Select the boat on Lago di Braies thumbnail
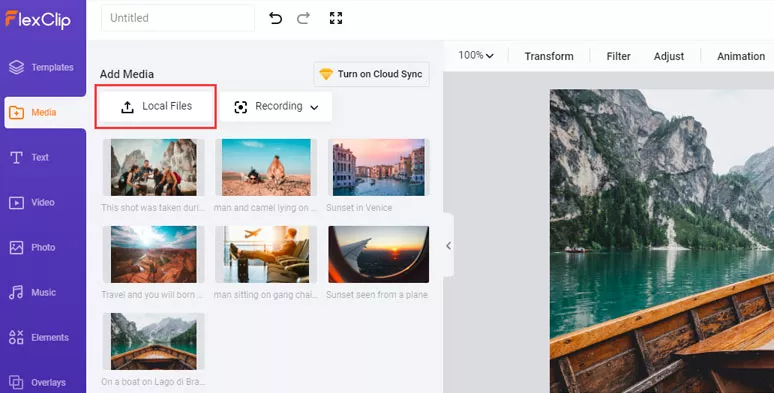The image size is (774, 393). point(154,341)
